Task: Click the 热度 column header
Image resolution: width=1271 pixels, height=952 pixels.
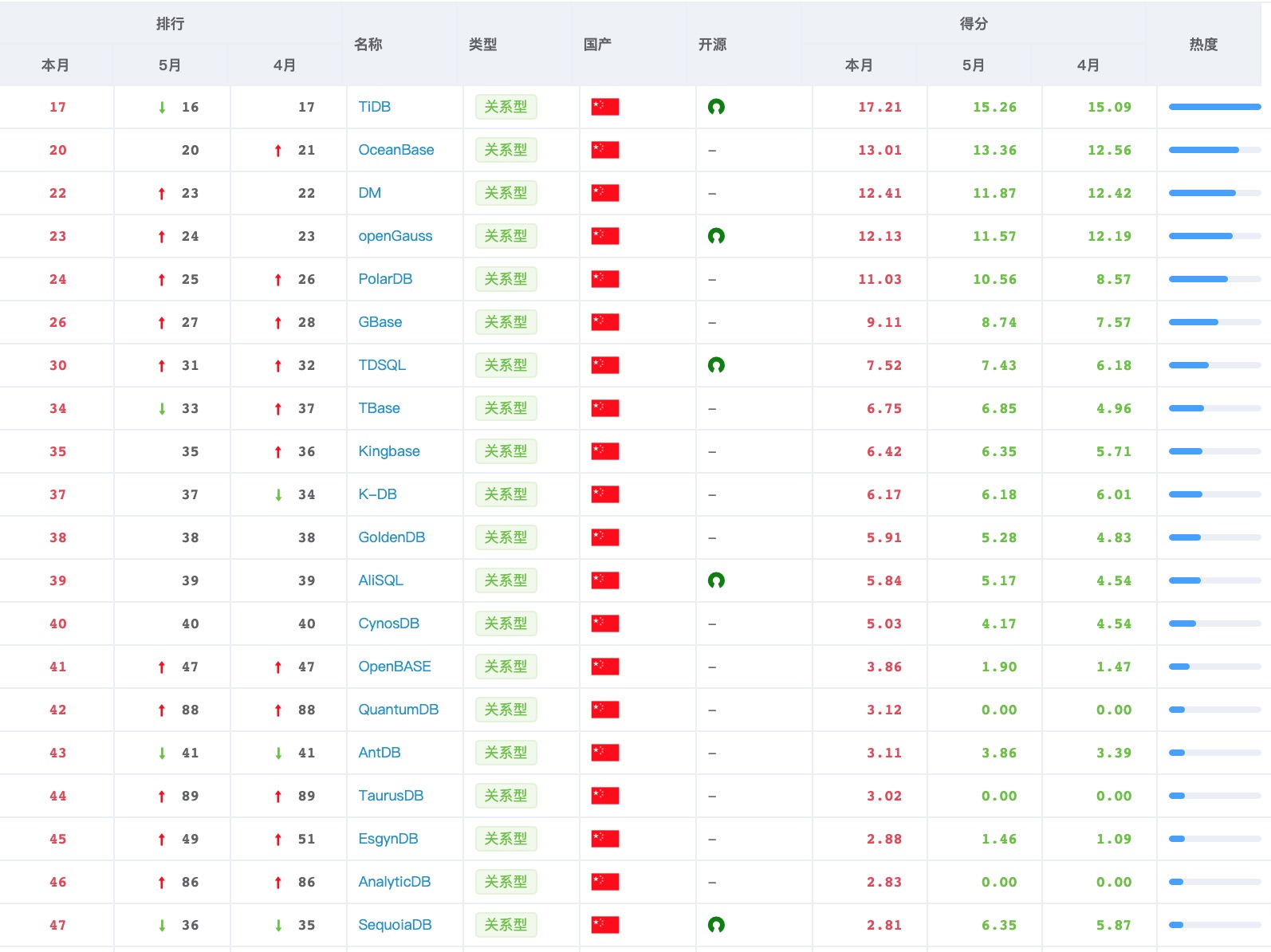Action: 1204,45
